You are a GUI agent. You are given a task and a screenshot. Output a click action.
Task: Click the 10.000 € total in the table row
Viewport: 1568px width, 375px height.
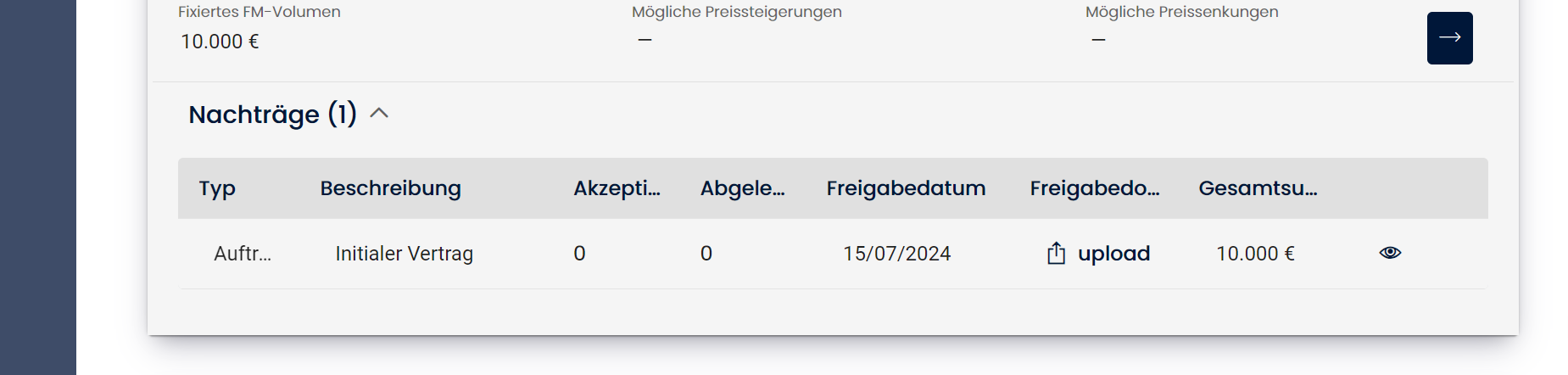(x=1255, y=254)
